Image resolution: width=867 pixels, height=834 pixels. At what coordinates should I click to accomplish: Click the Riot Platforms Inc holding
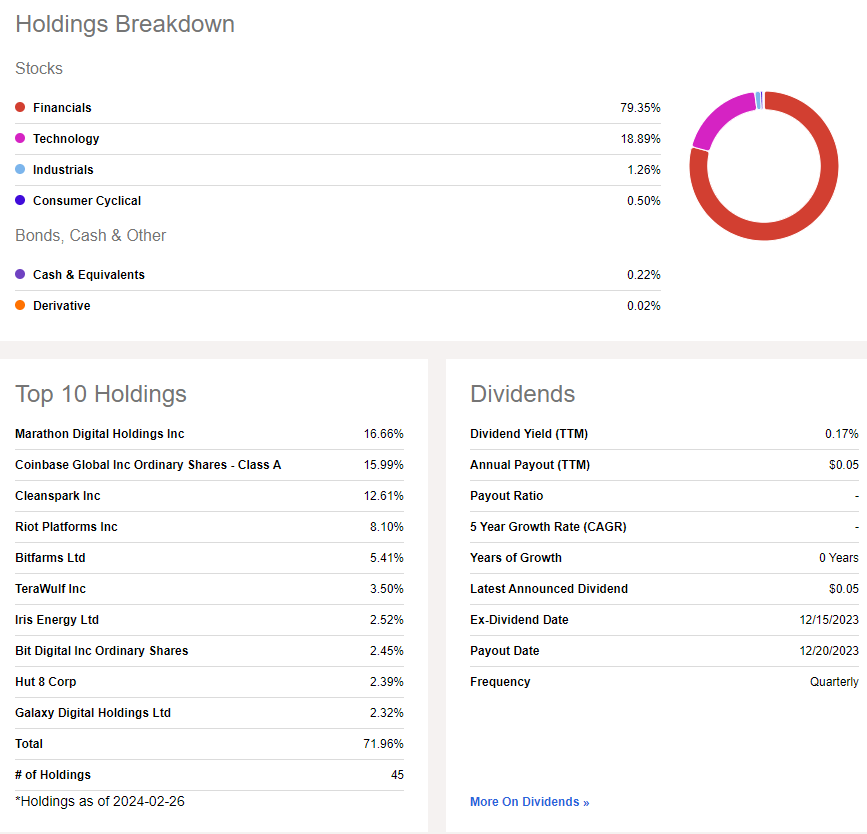66,527
